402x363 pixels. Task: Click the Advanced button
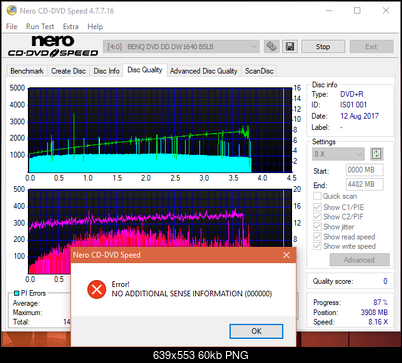point(359,260)
